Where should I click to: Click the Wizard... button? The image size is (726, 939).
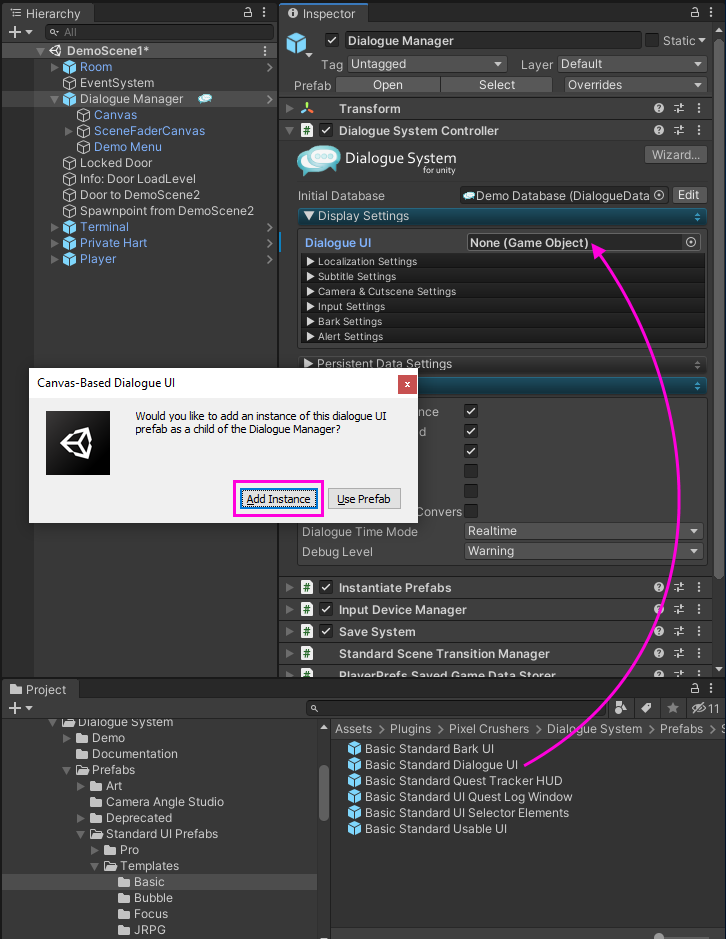coord(676,155)
